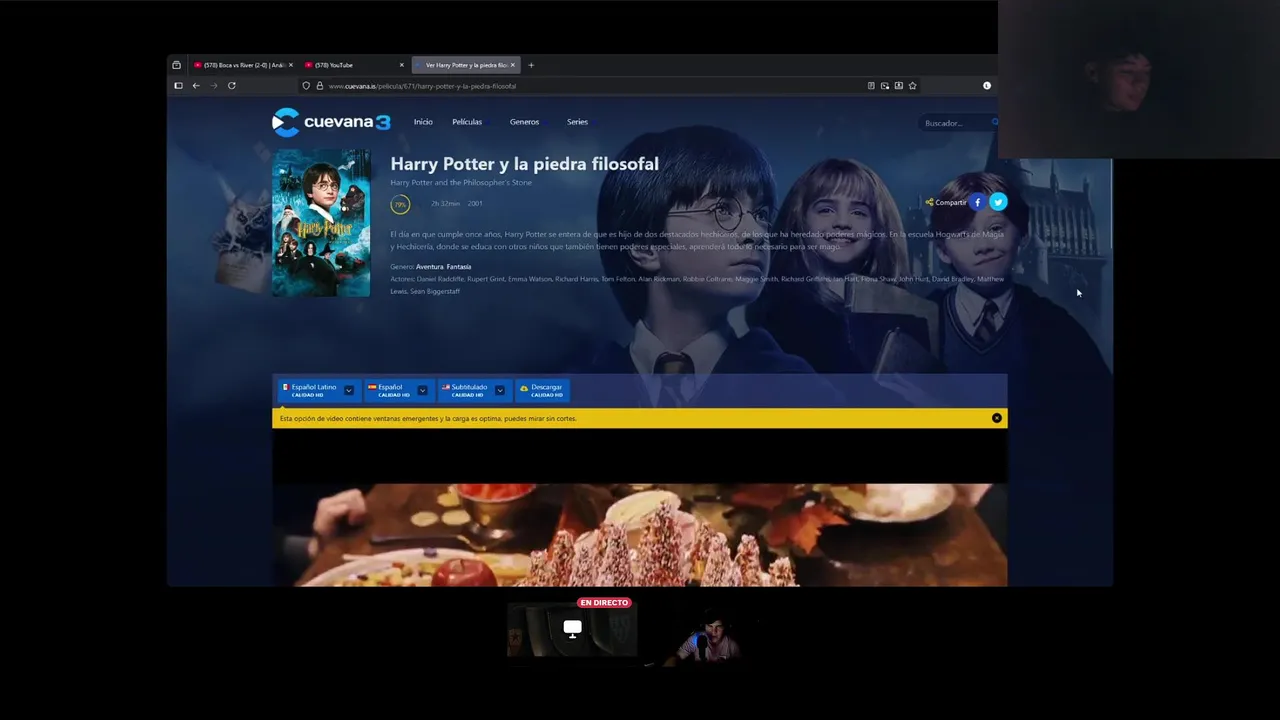Viewport: 1280px width, 720px height.
Task: Click the 'Harry Potter and the Philosopher's Stone' subtitle
Action: [461, 183]
